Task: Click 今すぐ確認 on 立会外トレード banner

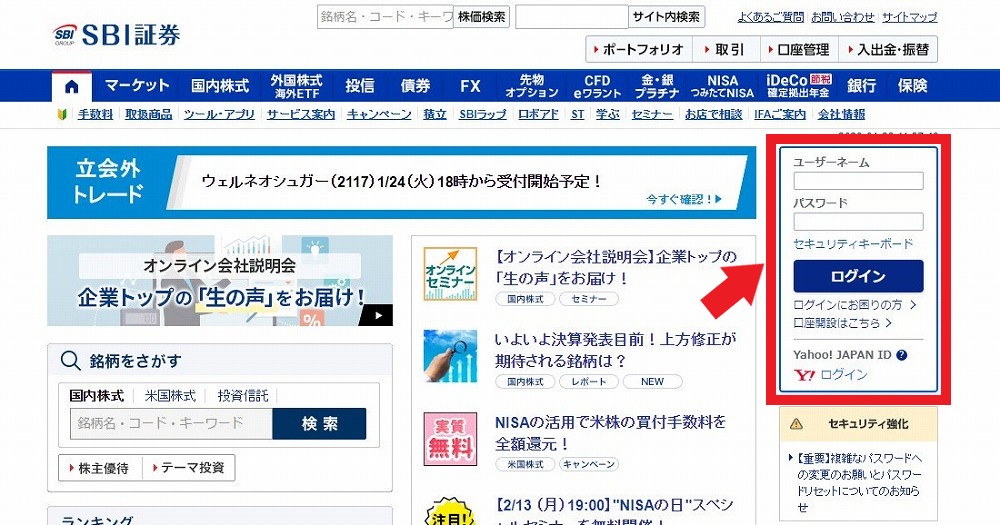Action: click(x=684, y=199)
